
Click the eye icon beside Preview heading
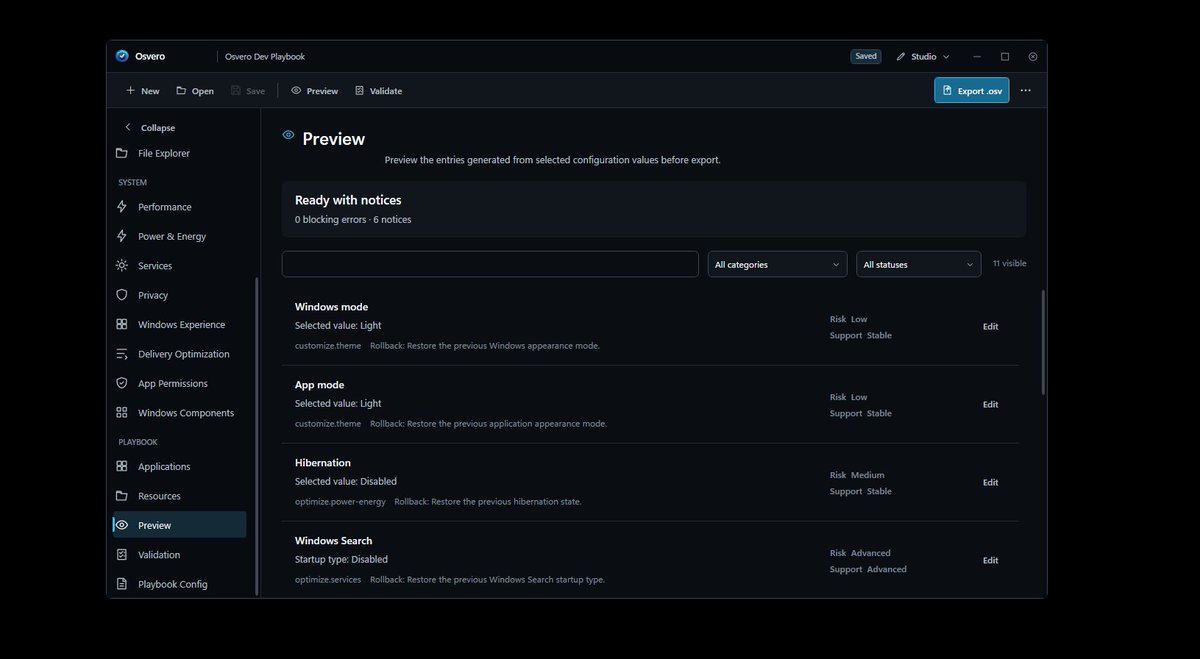pyautogui.click(x=288, y=135)
